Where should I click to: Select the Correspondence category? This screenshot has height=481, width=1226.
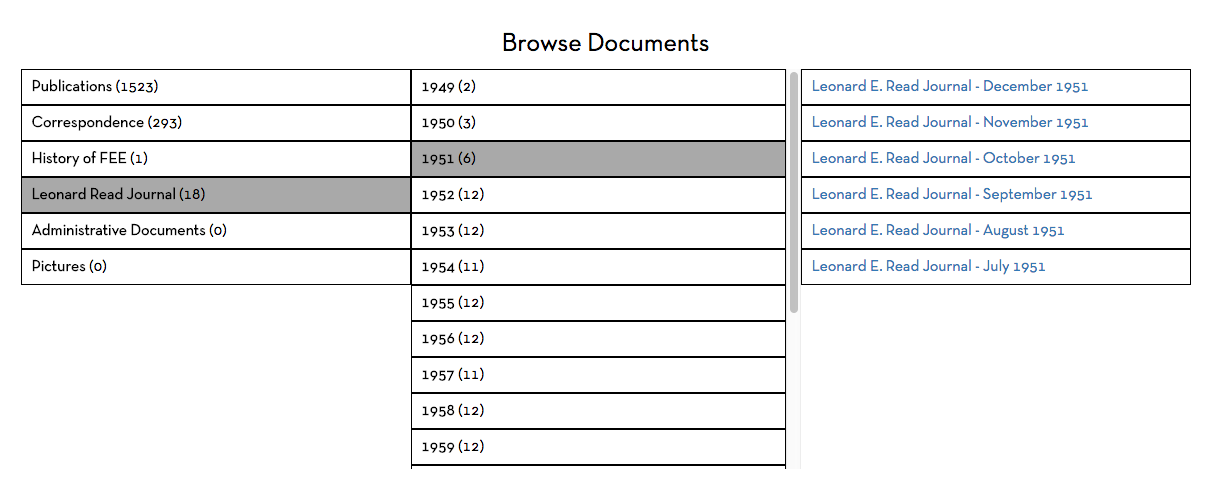(x=107, y=123)
